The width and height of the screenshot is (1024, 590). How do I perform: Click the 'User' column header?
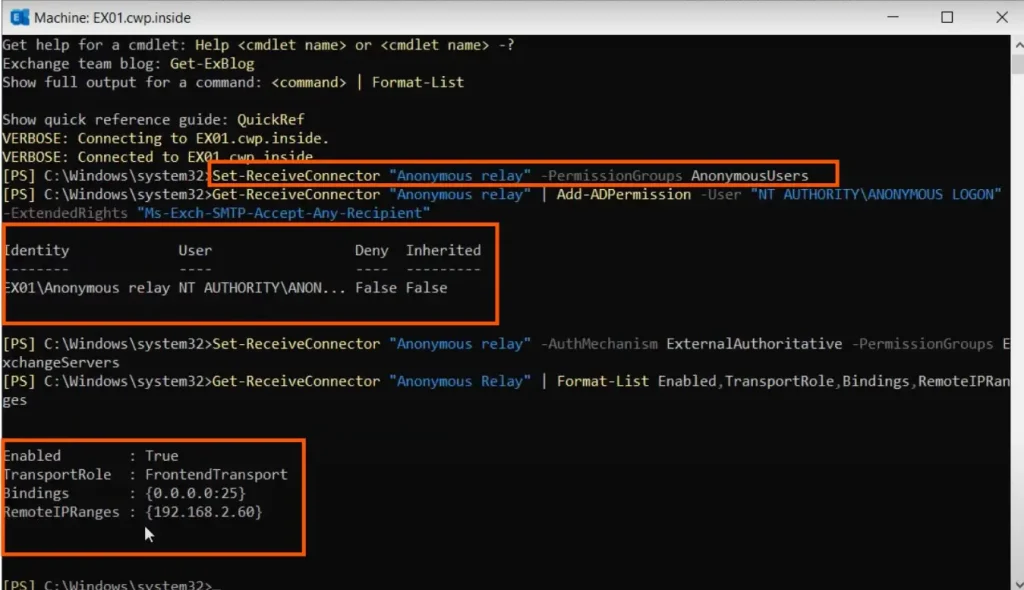195,250
